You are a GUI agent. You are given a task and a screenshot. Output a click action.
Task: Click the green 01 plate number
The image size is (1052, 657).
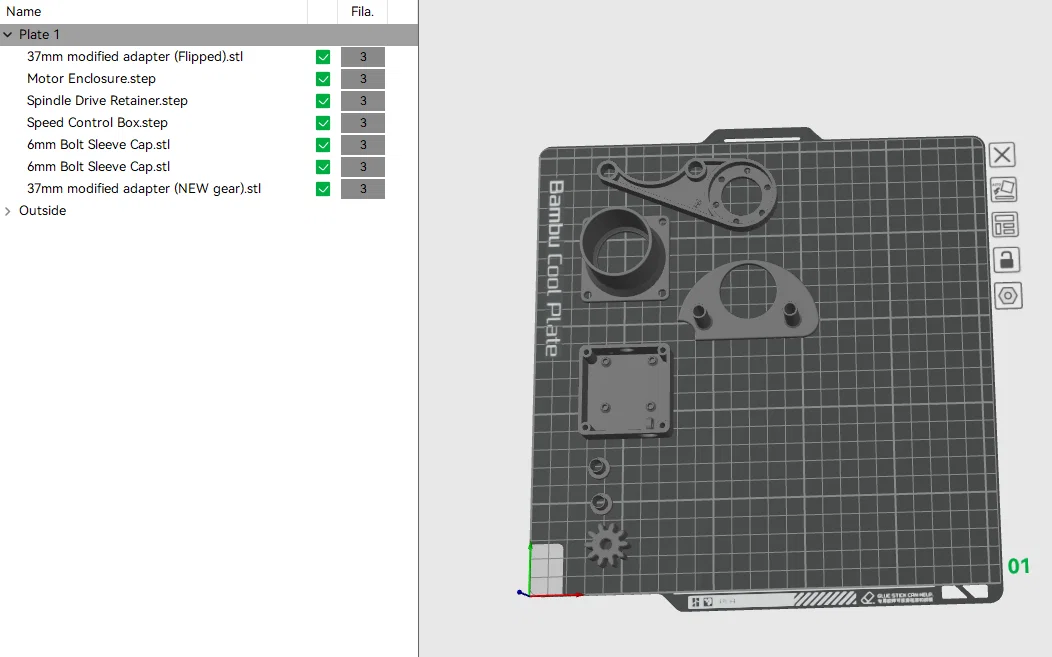1018,566
